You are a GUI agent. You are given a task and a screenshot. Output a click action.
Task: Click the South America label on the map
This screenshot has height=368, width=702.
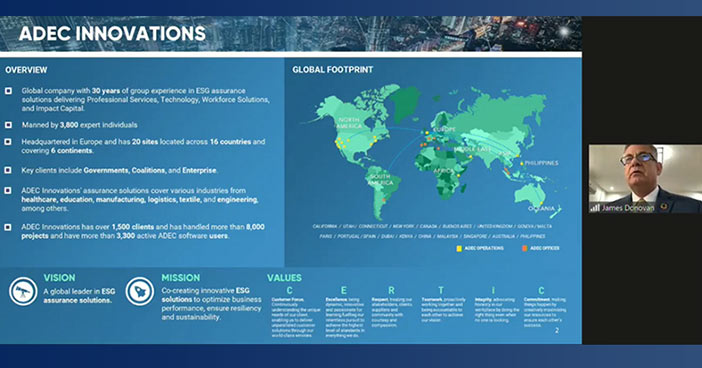380,180
